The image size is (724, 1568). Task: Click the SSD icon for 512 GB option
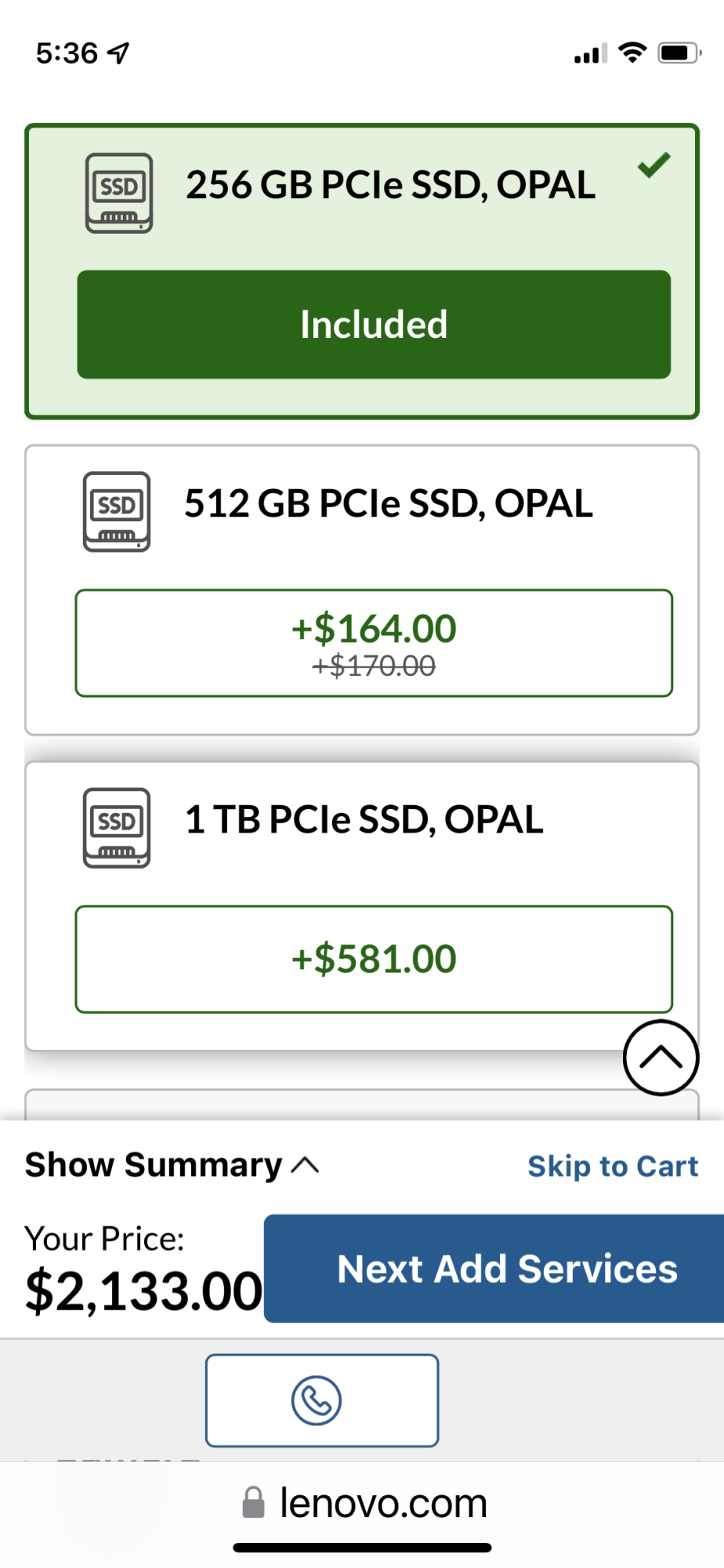click(117, 511)
